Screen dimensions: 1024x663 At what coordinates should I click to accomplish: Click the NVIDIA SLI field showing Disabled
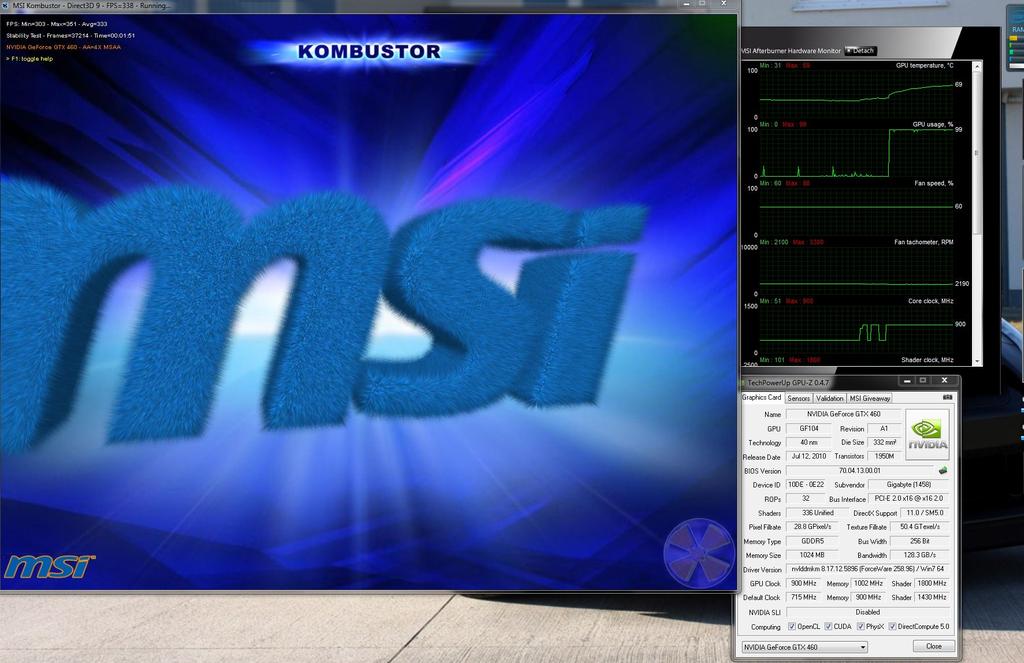[x=868, y=612]
